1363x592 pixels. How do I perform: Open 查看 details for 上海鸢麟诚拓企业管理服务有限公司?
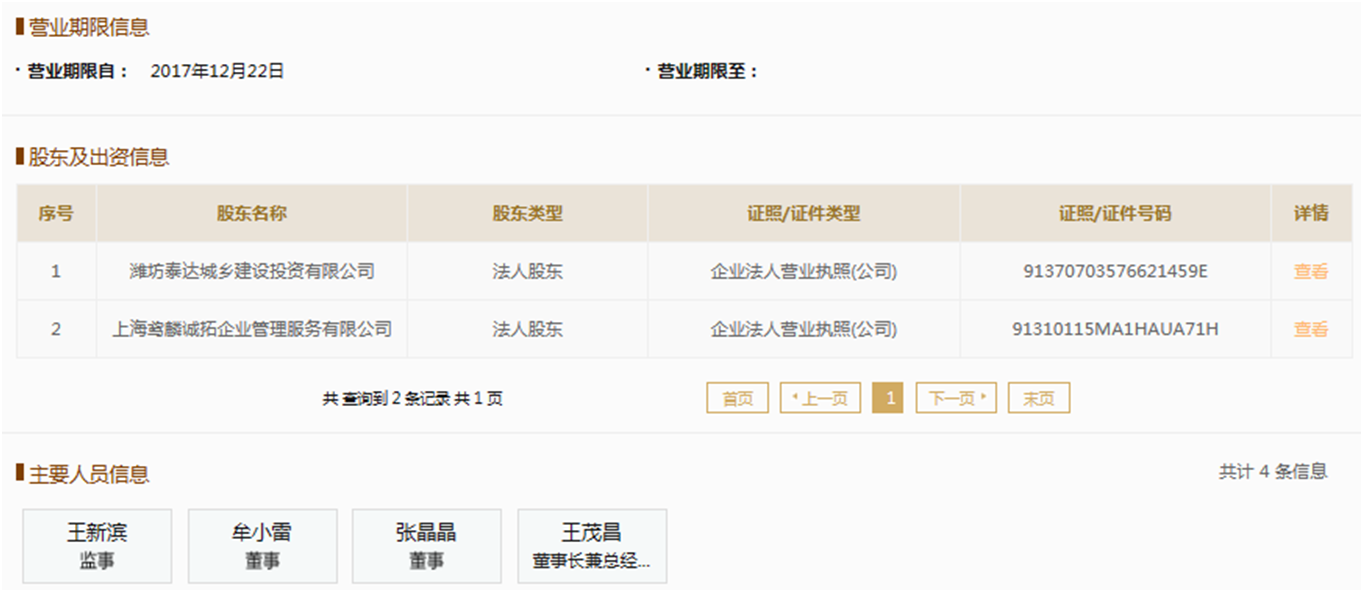[x=1310, y=329]
